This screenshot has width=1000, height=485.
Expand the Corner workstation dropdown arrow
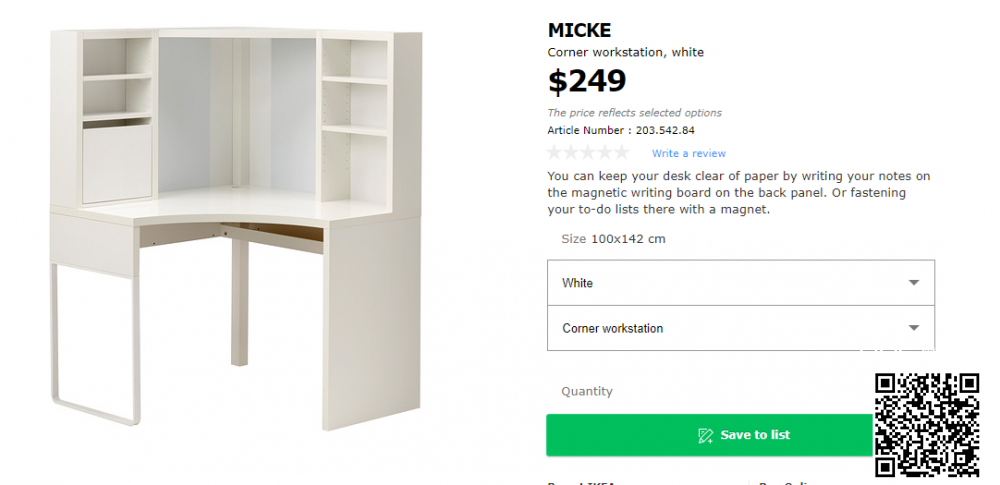(x=913, y=328)
